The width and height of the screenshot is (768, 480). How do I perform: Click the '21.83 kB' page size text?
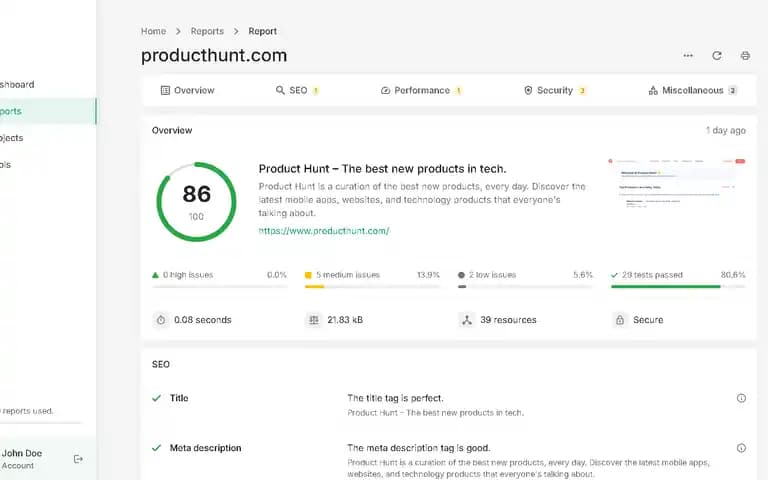pyautogui.click(x=345, y=320)
